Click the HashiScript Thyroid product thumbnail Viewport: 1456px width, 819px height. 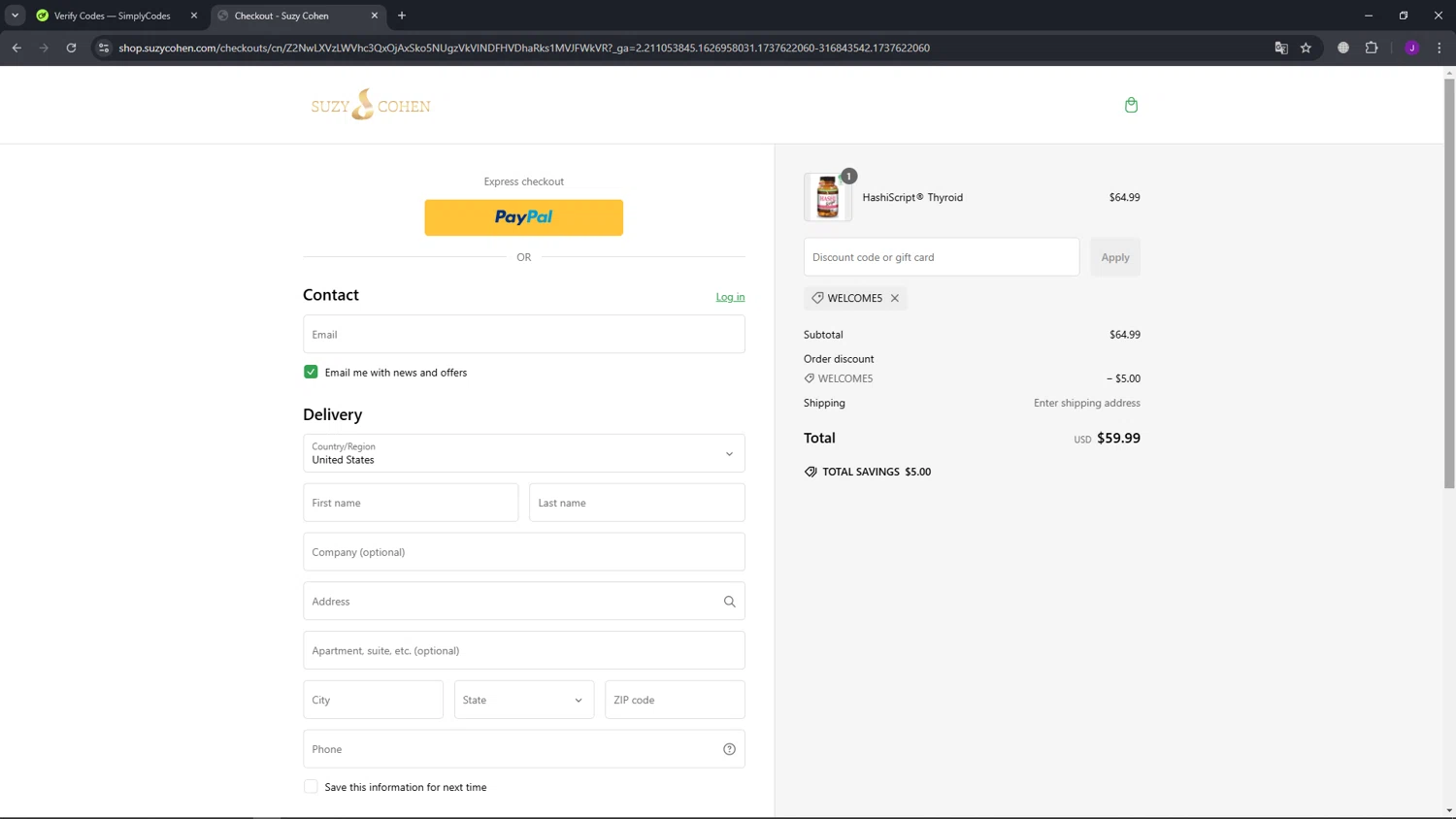point(828,197)
